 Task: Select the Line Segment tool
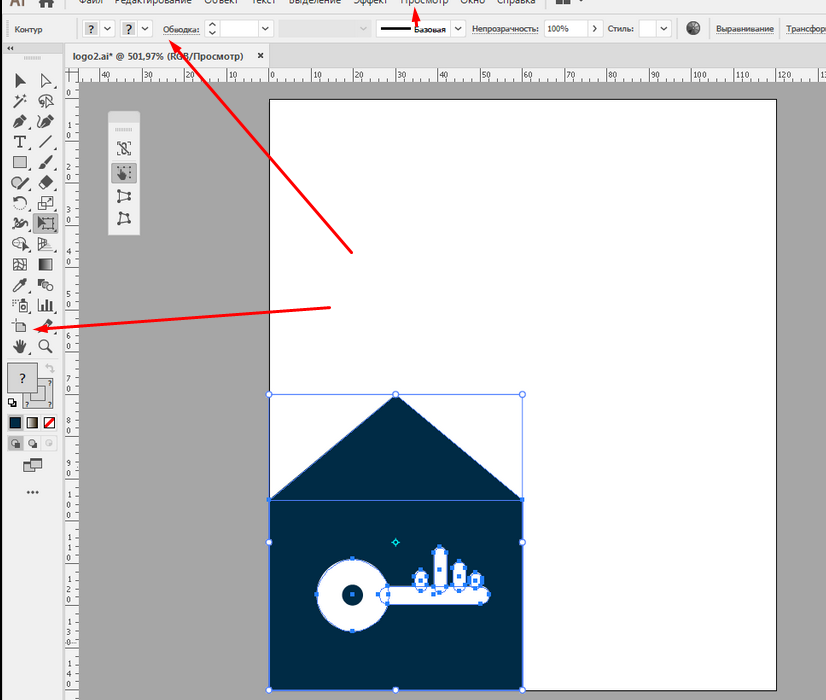tap(45, 142)
